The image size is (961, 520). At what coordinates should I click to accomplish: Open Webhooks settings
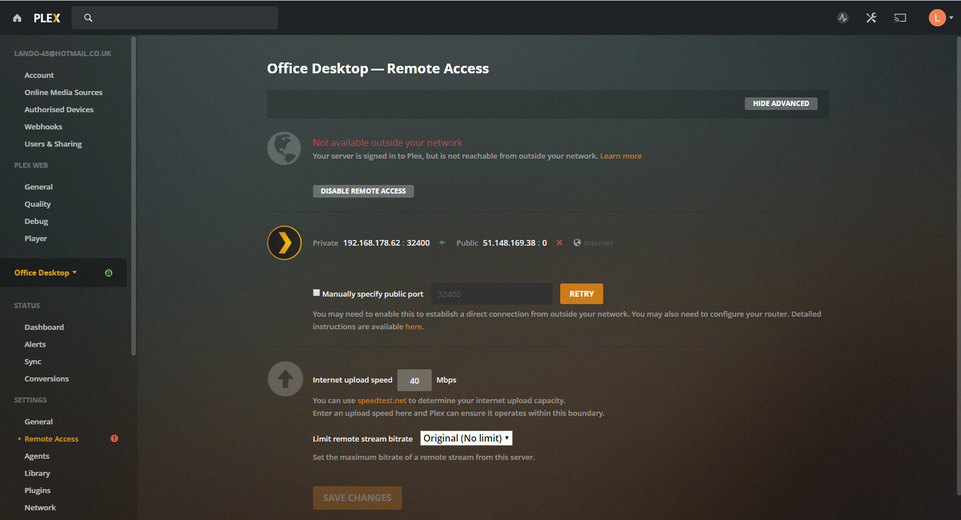click(x=43, y=126)
